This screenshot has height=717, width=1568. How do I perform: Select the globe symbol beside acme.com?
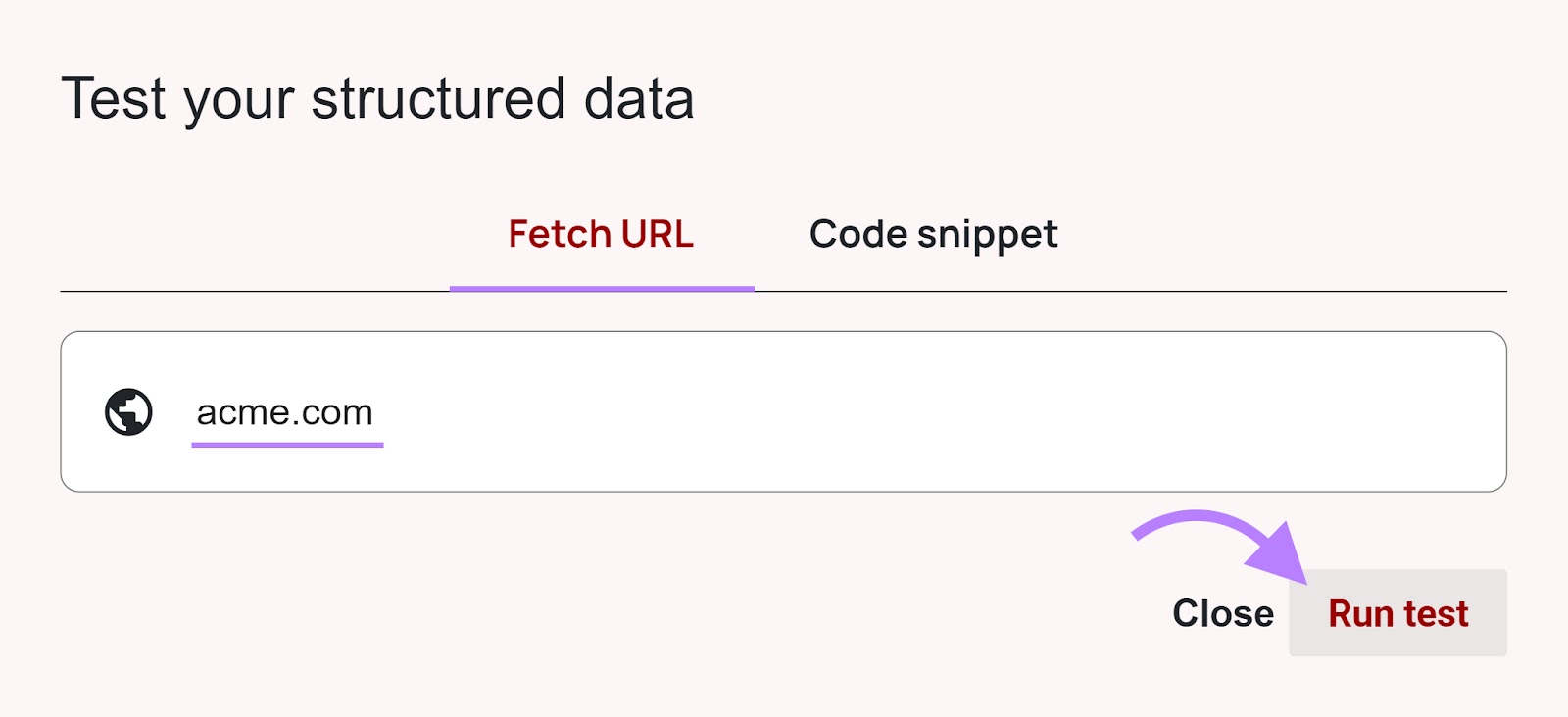pos(130,411)
